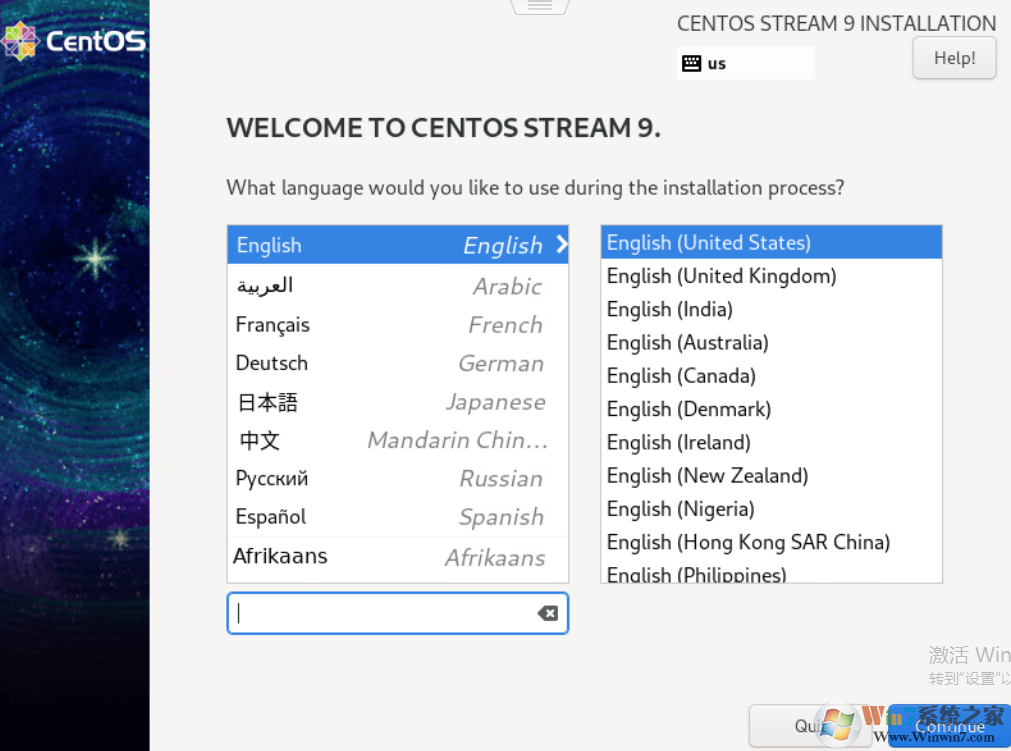The image size is (1011, 751).
Task: Select Mandarin Chinese language row
Action: tap(397, 440)
